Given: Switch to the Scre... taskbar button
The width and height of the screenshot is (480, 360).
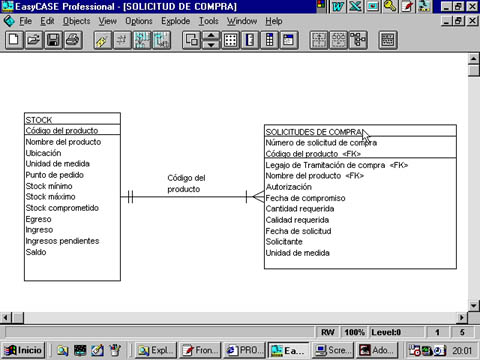Looking at the screenshot, I should [333, 350].
